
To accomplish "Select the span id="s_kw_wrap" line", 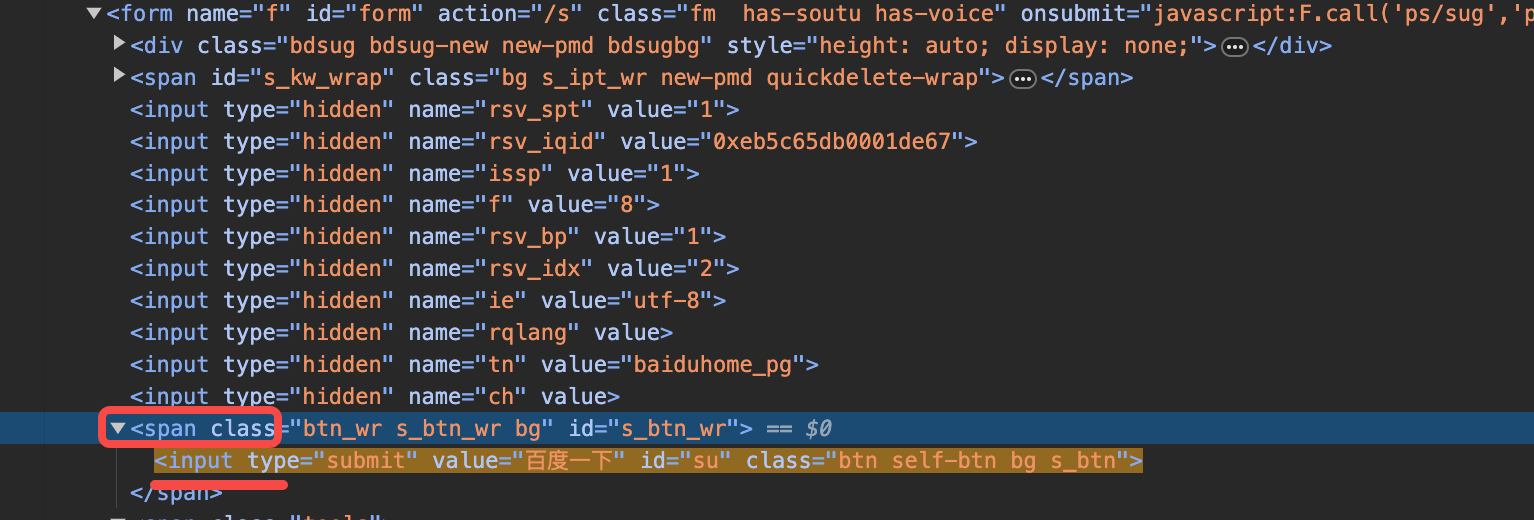I will (632, 78).
